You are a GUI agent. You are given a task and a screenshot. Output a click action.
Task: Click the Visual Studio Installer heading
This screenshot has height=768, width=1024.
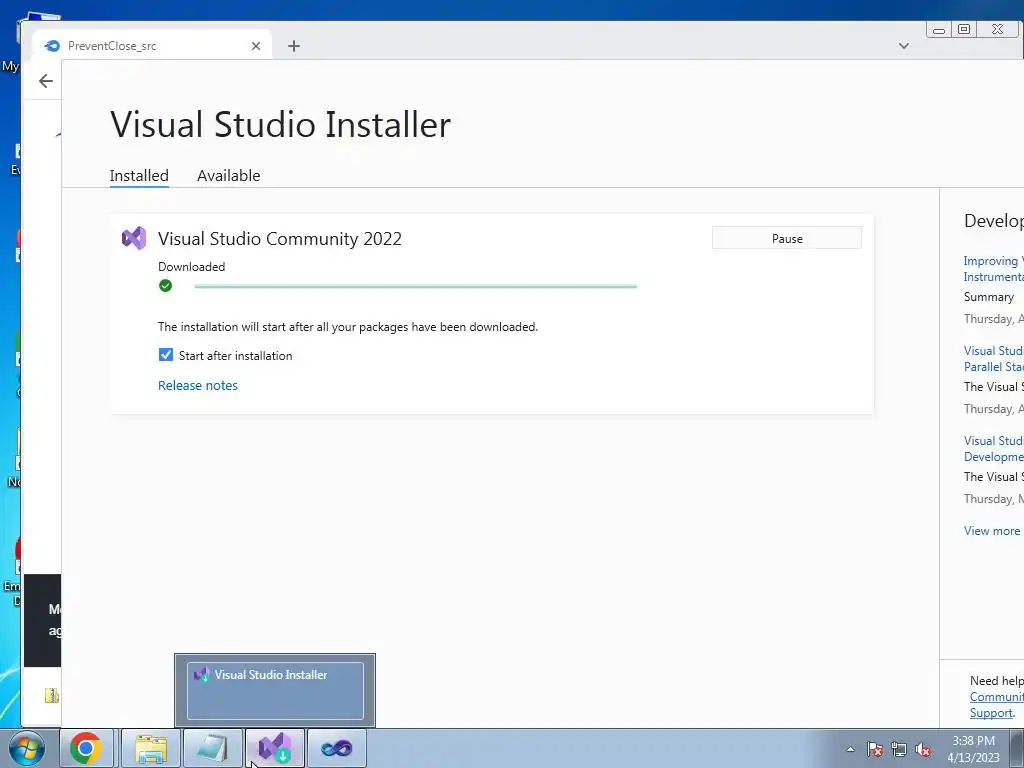pos(280,124)
